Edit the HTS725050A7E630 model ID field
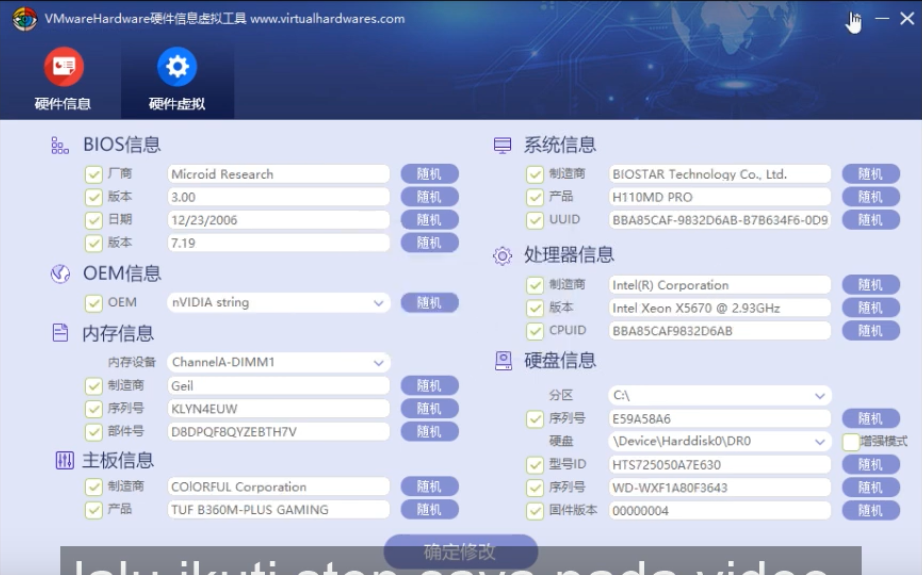The width and height of the screenshot is (922, 575). (x=720, y=464)
